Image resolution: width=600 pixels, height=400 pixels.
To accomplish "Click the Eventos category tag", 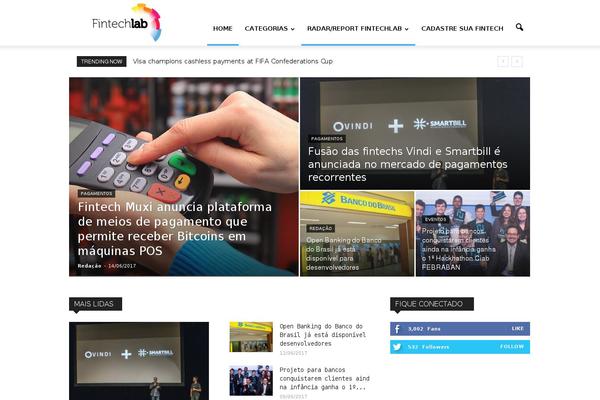I will coord(435,219).
